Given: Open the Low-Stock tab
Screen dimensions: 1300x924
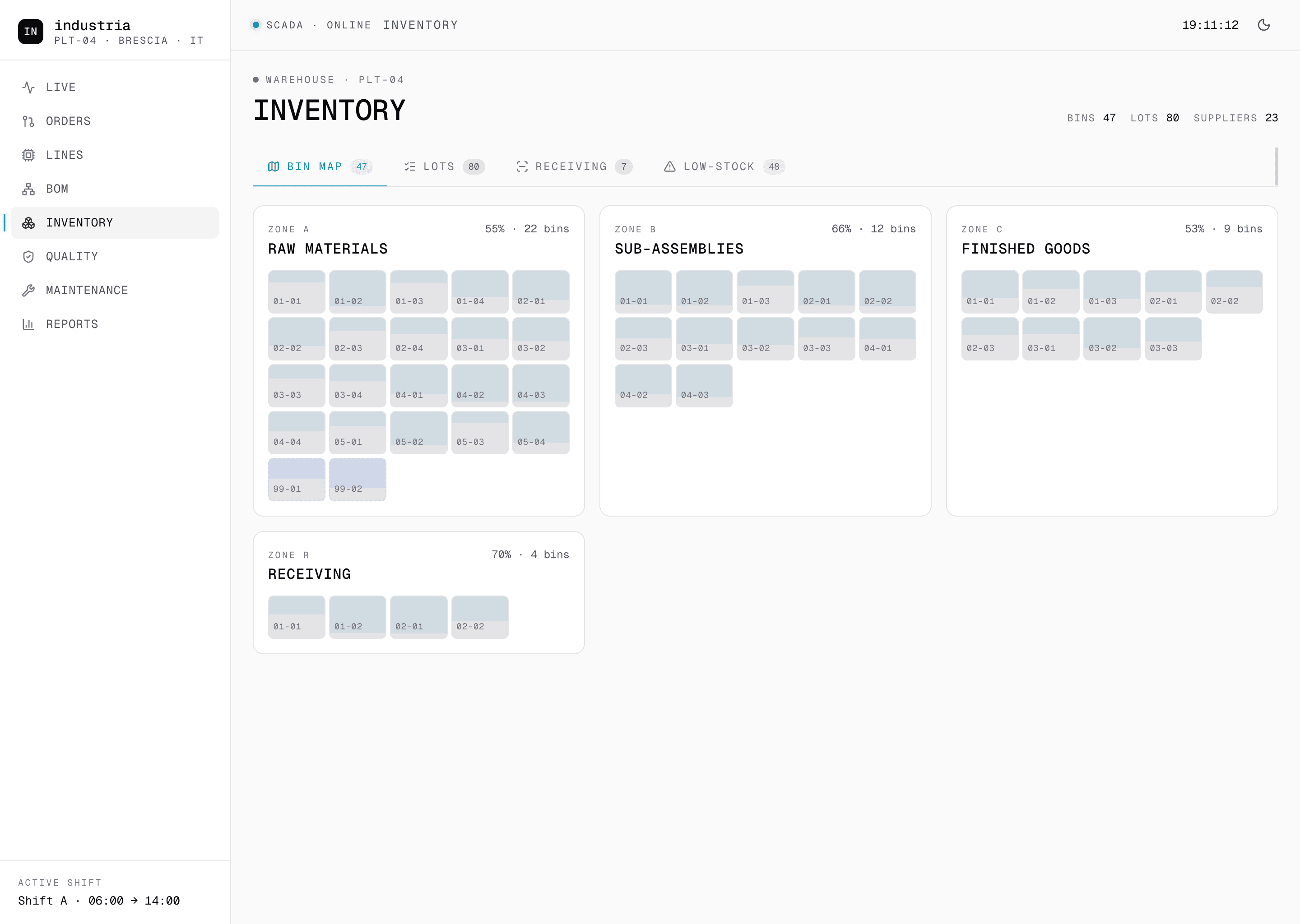Looking at the screenshot, I should pos(724,166).
